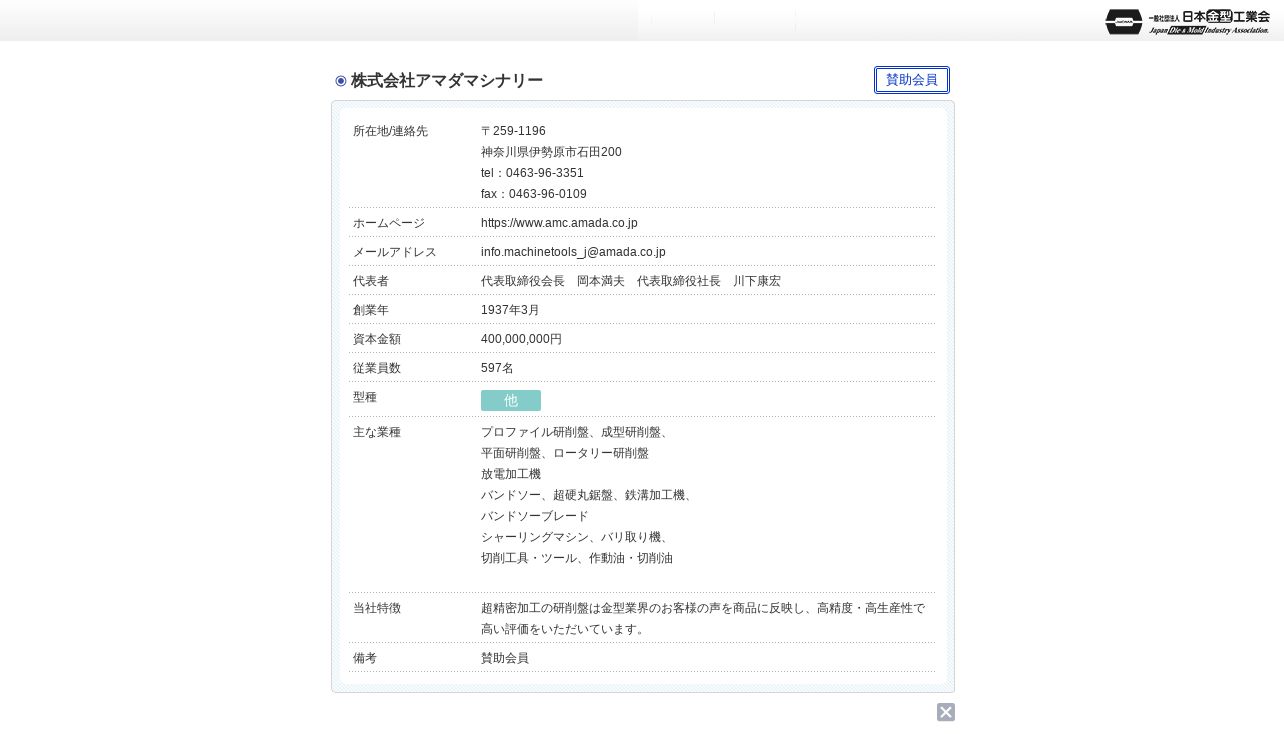The image size is (1284, 734).
Task: Click the capital amount 400,000,000円
Action: pyautogui.click(x=521, y=339)
